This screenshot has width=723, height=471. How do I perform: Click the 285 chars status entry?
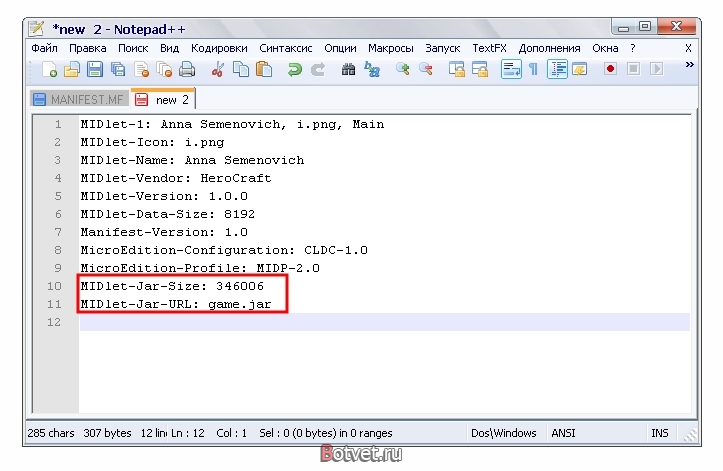[x=51, y=434]
